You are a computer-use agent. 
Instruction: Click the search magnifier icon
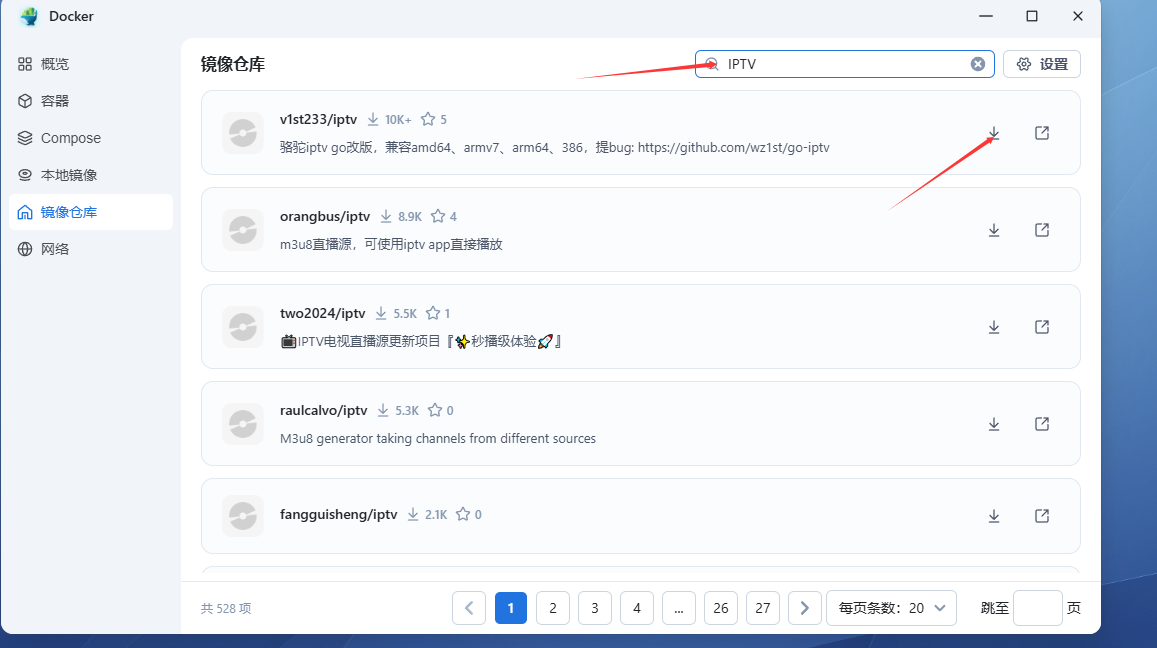click(711, 64)
